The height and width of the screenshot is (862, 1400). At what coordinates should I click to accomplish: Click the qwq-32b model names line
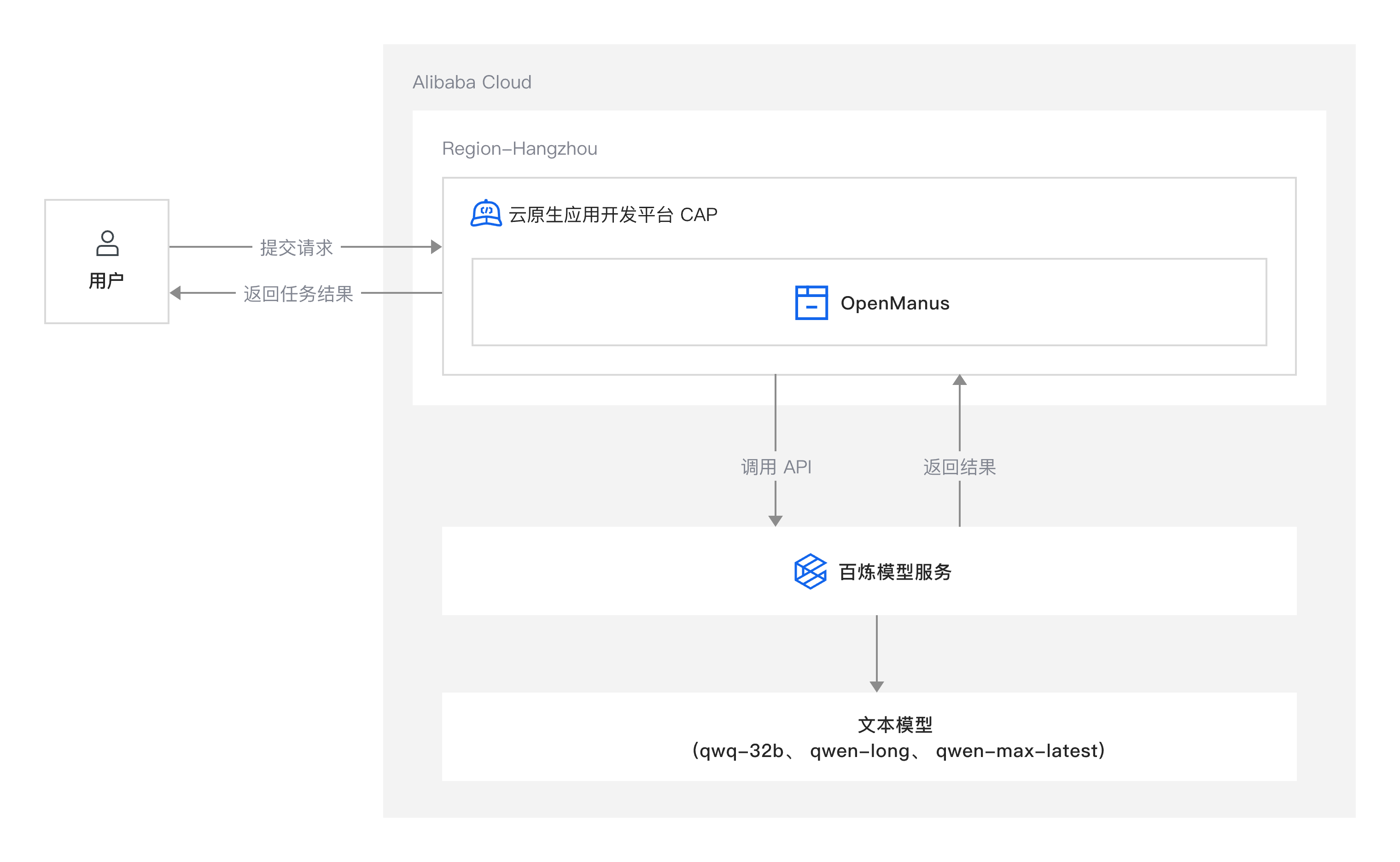pyautogui.click(x=898, y=751)
